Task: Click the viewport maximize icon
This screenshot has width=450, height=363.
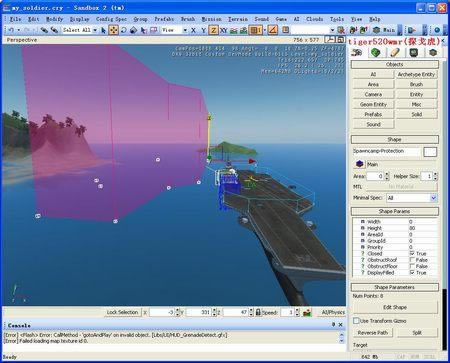Action: [x=340, y=40]
